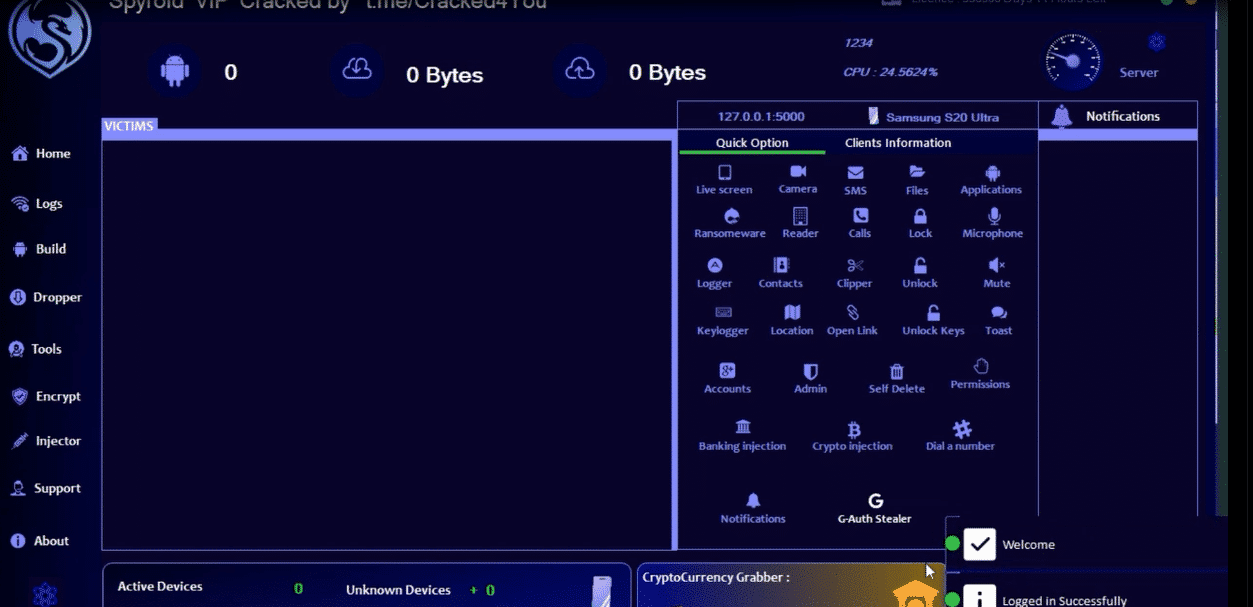Switch to the Clients Information tab

(898, 143)
